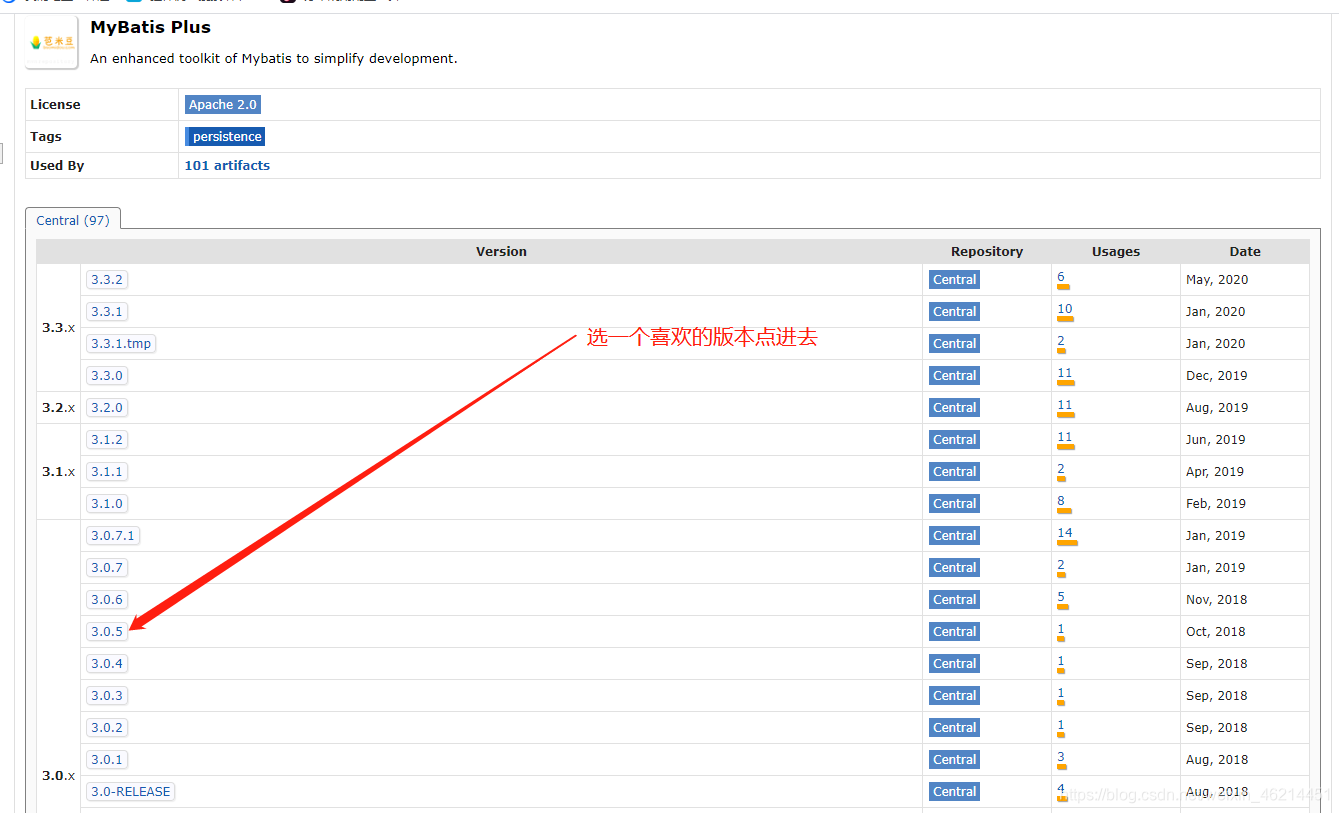
Task: Open version 3.3.0
Action: coord(107,375)
